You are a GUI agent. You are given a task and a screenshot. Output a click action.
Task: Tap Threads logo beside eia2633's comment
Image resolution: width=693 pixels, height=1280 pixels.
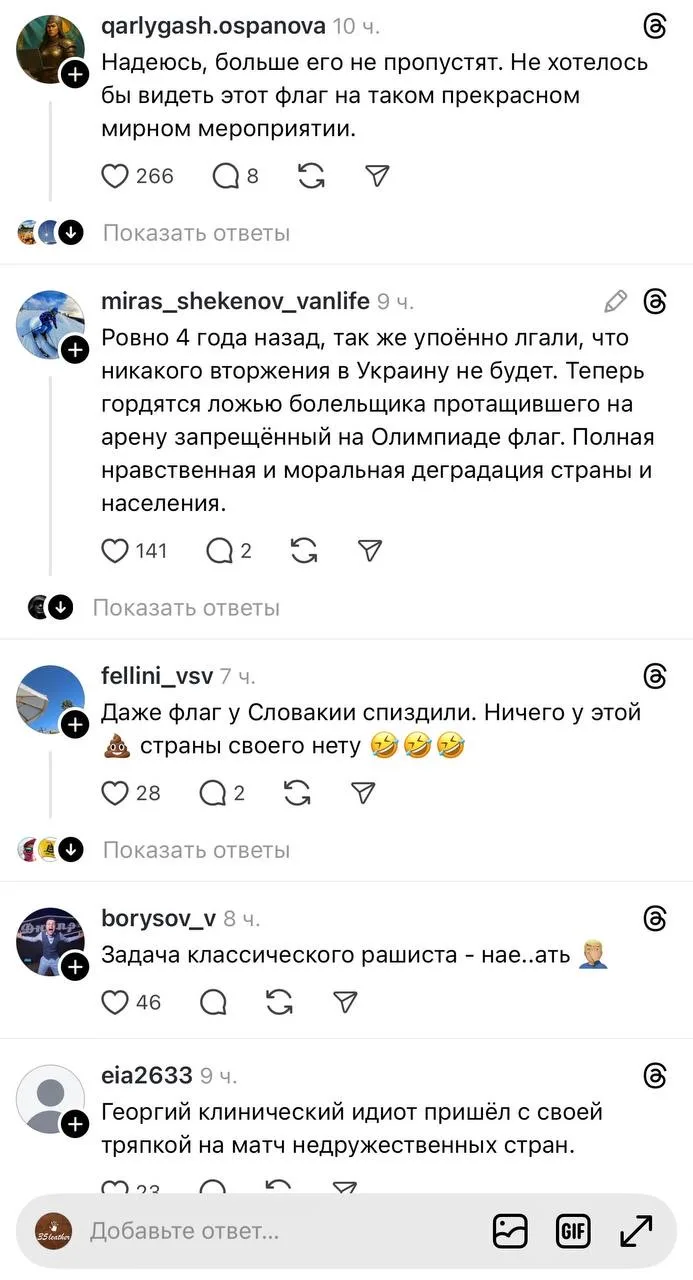[x=655, y=1075]
